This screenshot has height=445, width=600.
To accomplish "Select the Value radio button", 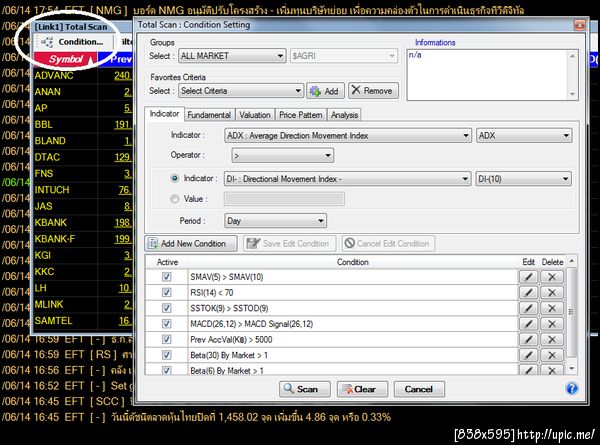I will 174,199.
